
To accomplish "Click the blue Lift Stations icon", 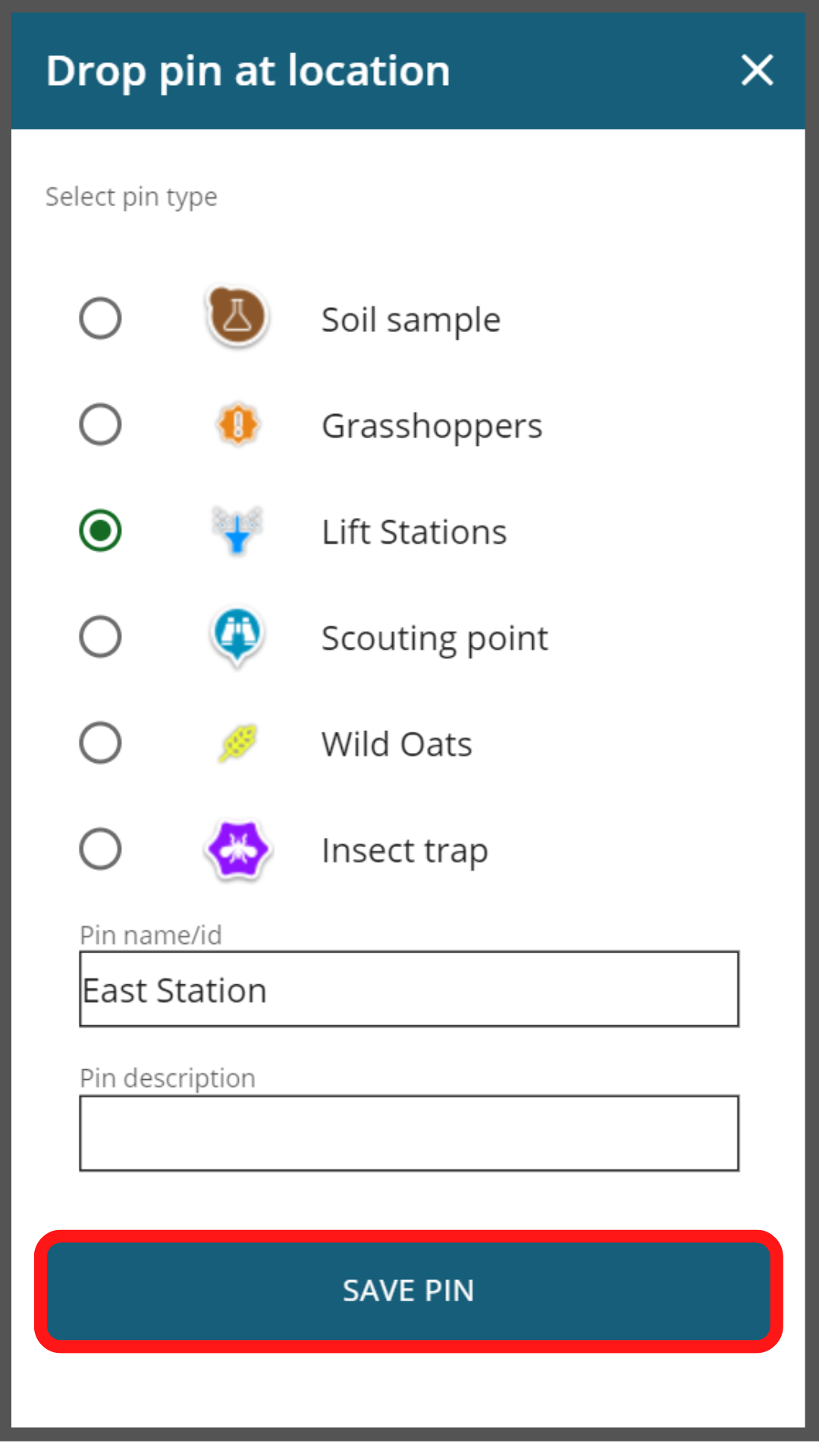I will pyautogui.click(x=237, y=531).
